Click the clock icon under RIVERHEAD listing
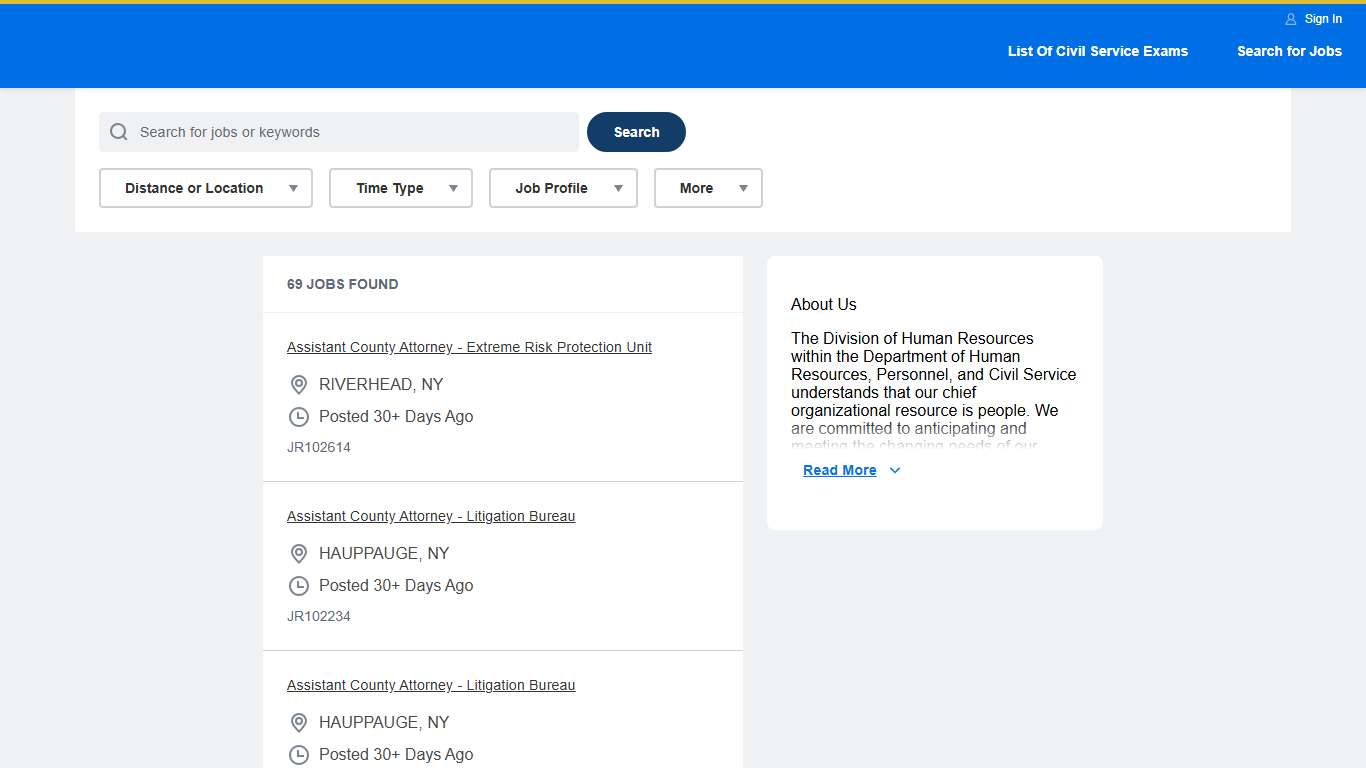 [x=298, y=417]
